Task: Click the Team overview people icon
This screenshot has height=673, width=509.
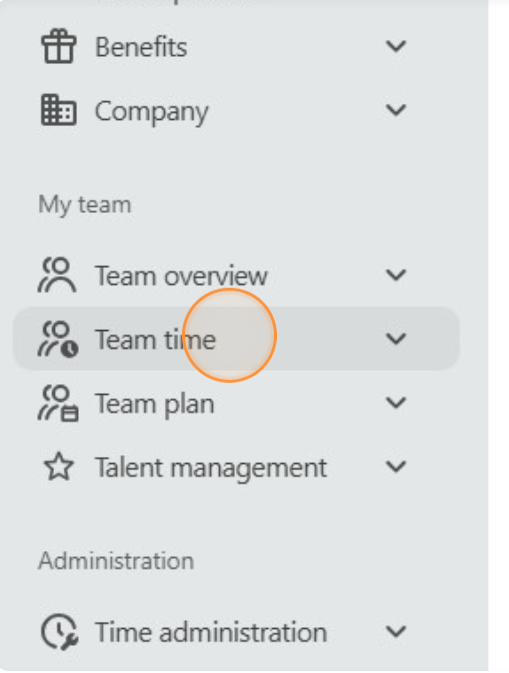Action: pos(58,275)
